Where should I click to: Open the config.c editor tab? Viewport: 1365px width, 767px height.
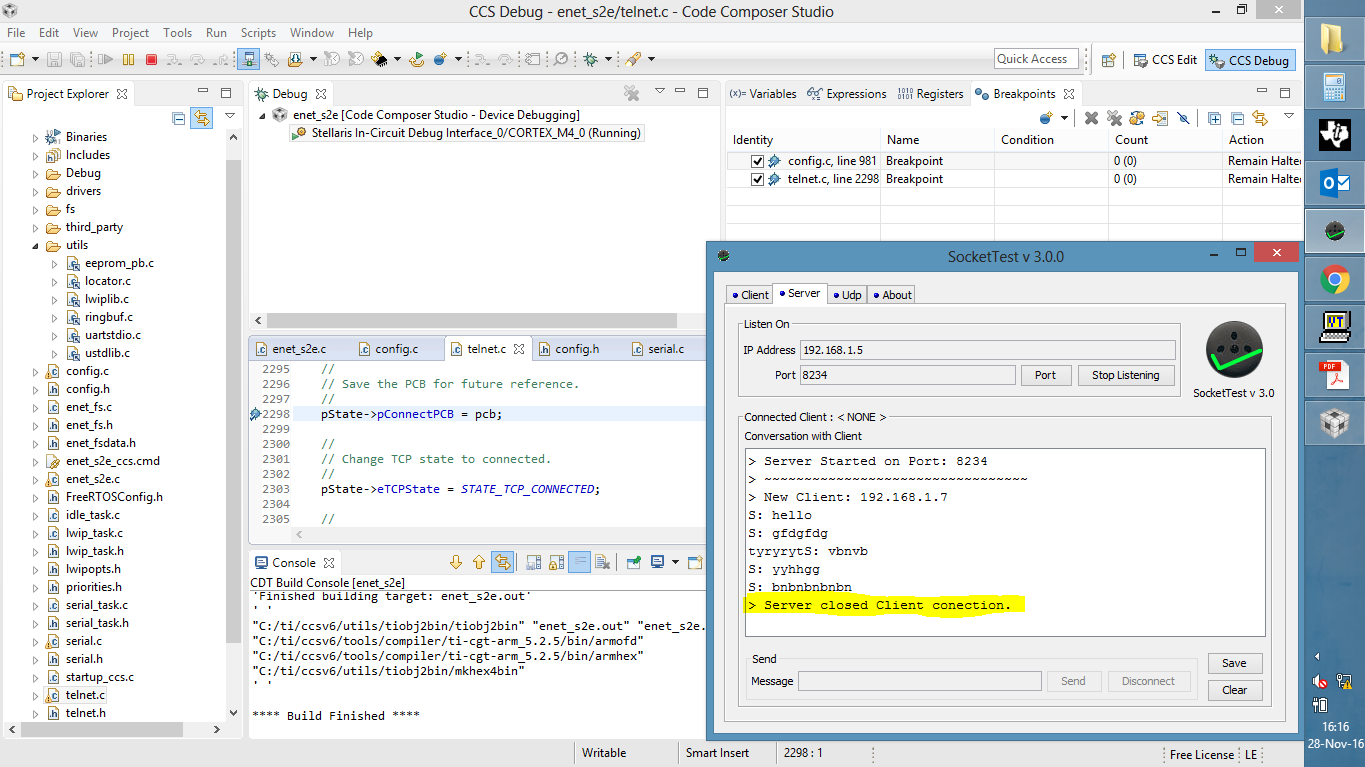click(x=396, y=349)
